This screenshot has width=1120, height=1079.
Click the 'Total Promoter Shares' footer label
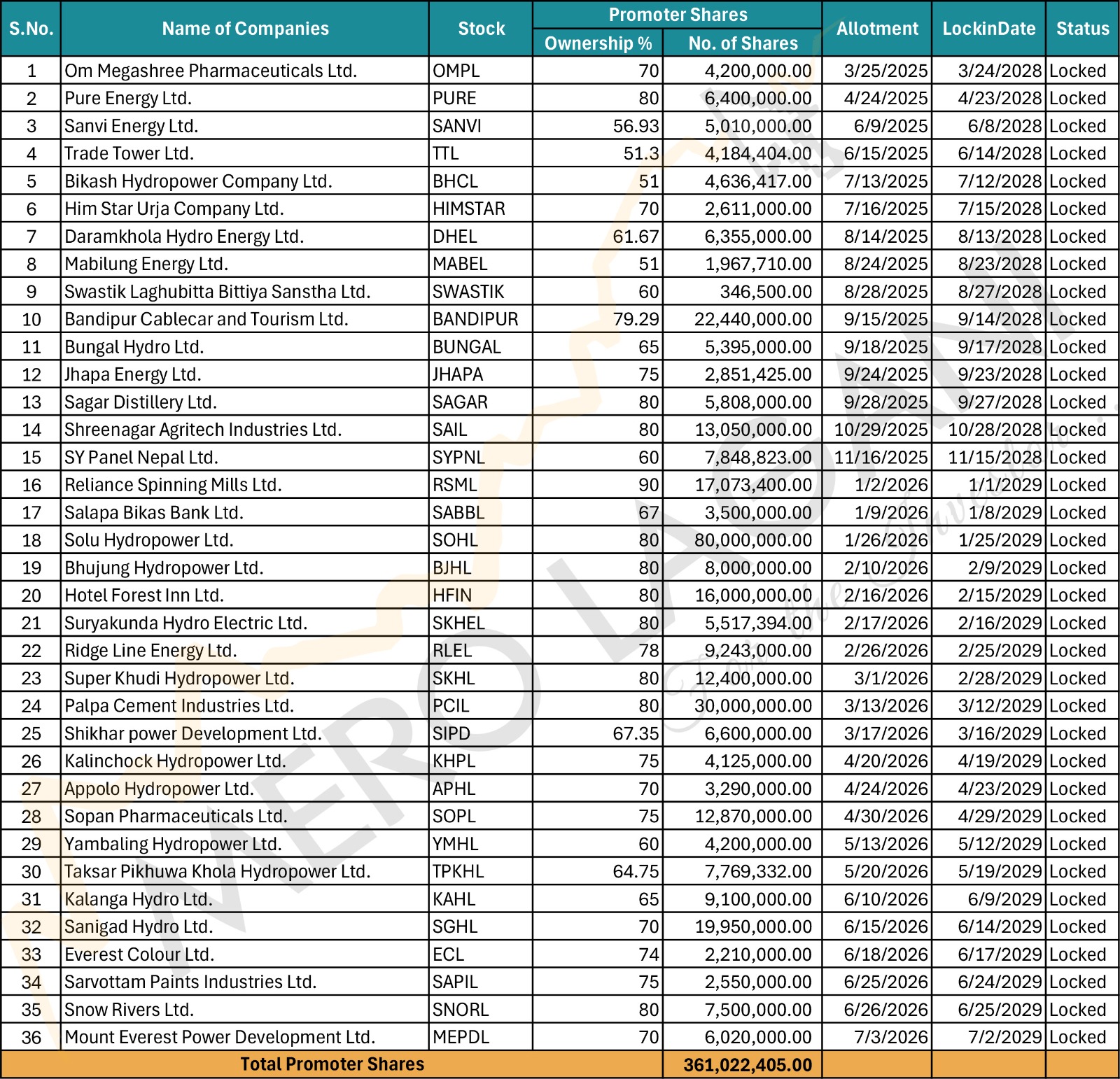(332, 1064)
